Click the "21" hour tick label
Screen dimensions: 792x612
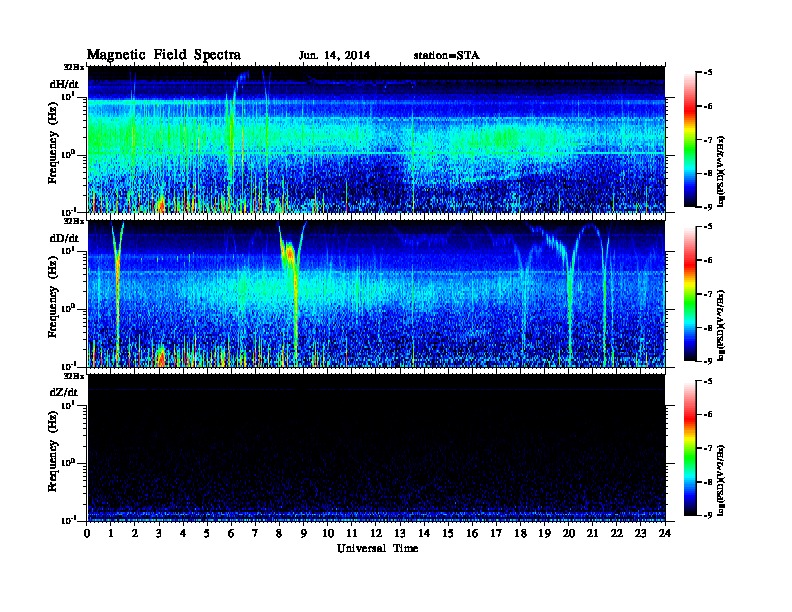593,533
